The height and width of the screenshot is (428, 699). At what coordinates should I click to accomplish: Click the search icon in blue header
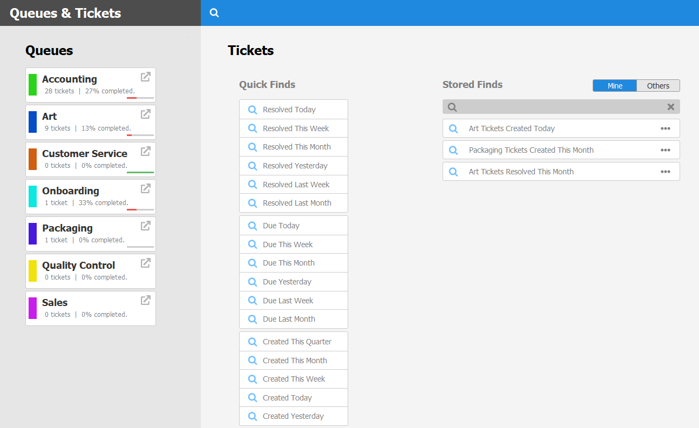(214, 13)
